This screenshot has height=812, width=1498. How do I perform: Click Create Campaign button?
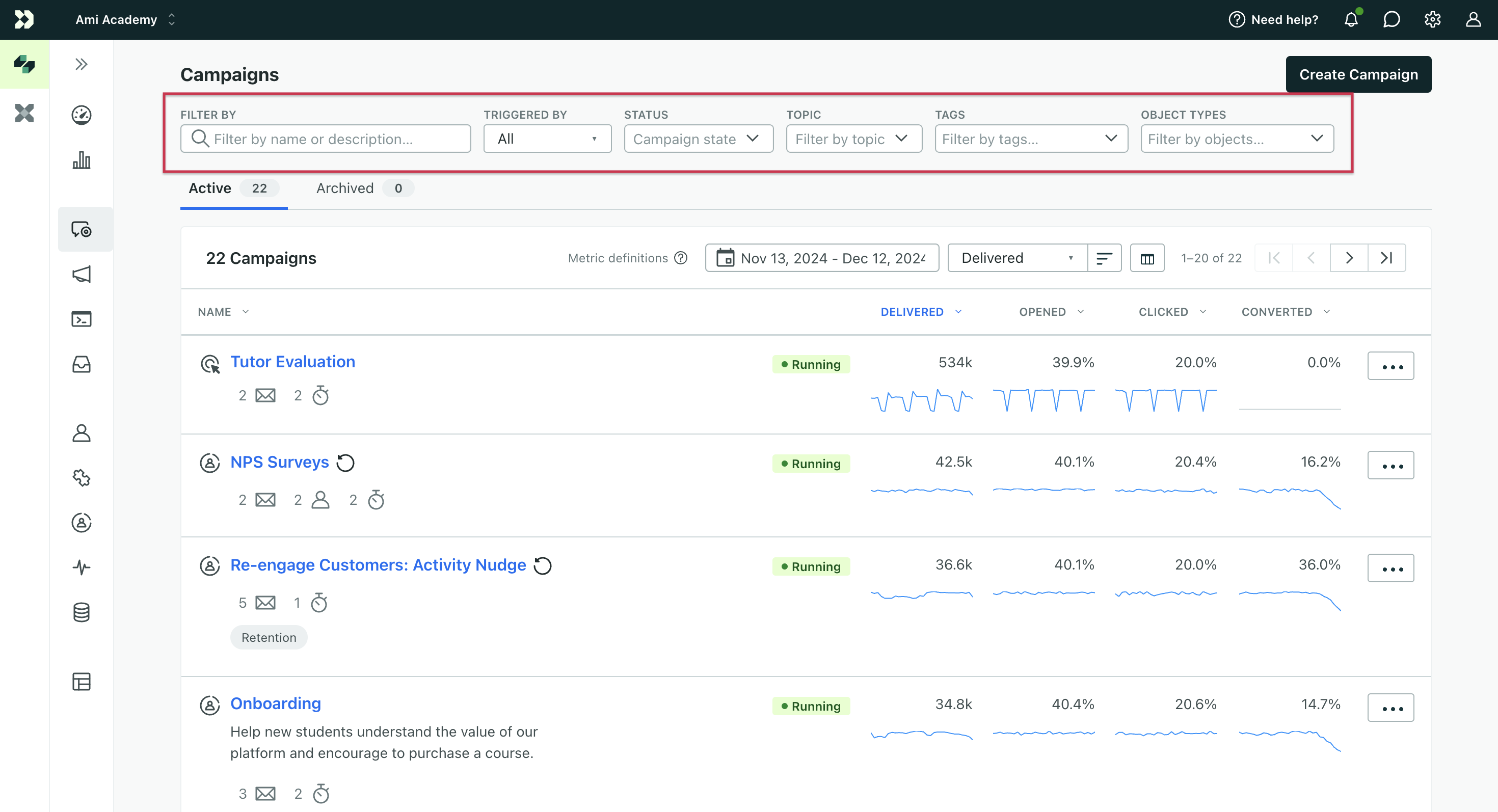click(1359, 74)
